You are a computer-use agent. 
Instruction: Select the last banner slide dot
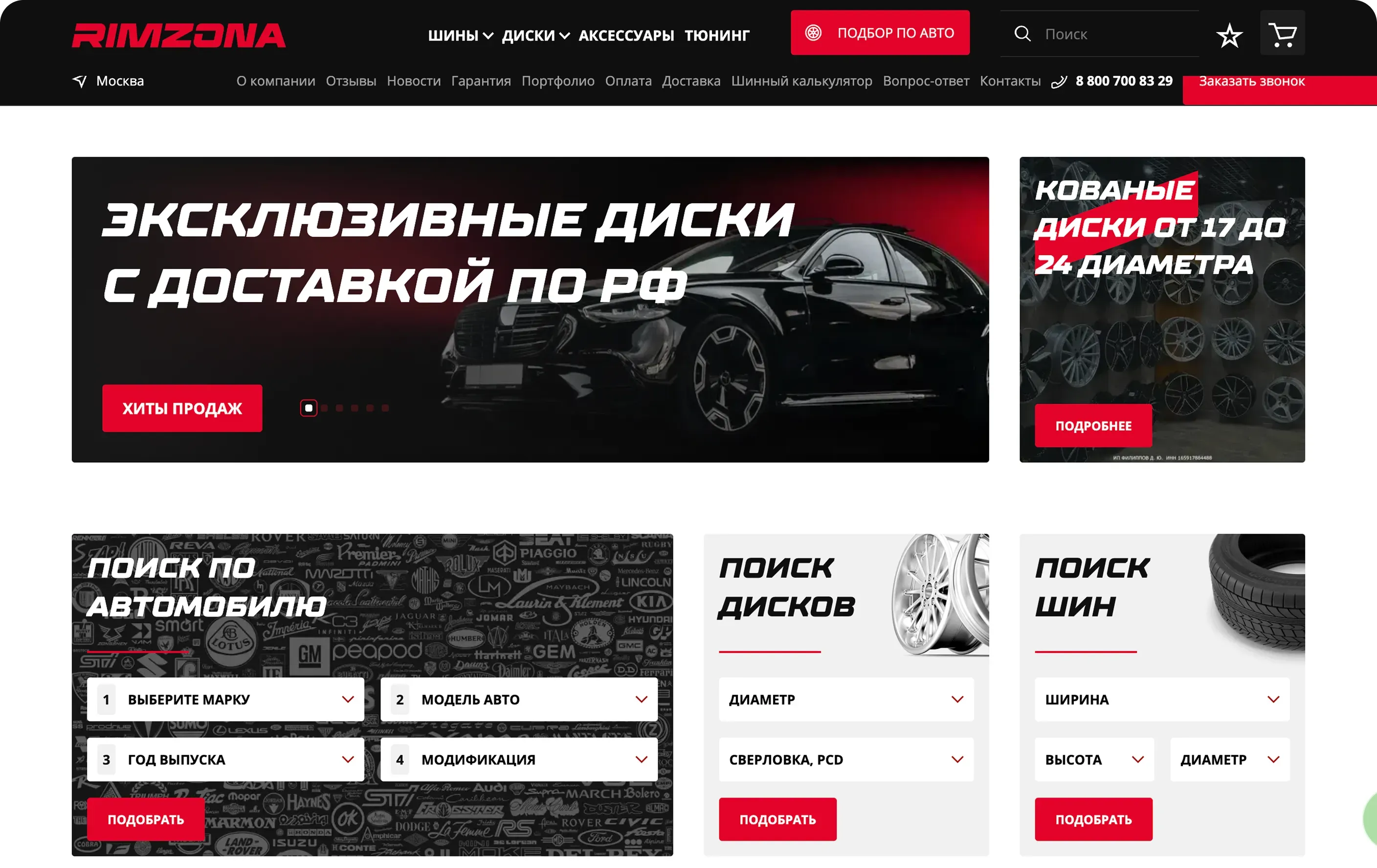coord(385,408)
